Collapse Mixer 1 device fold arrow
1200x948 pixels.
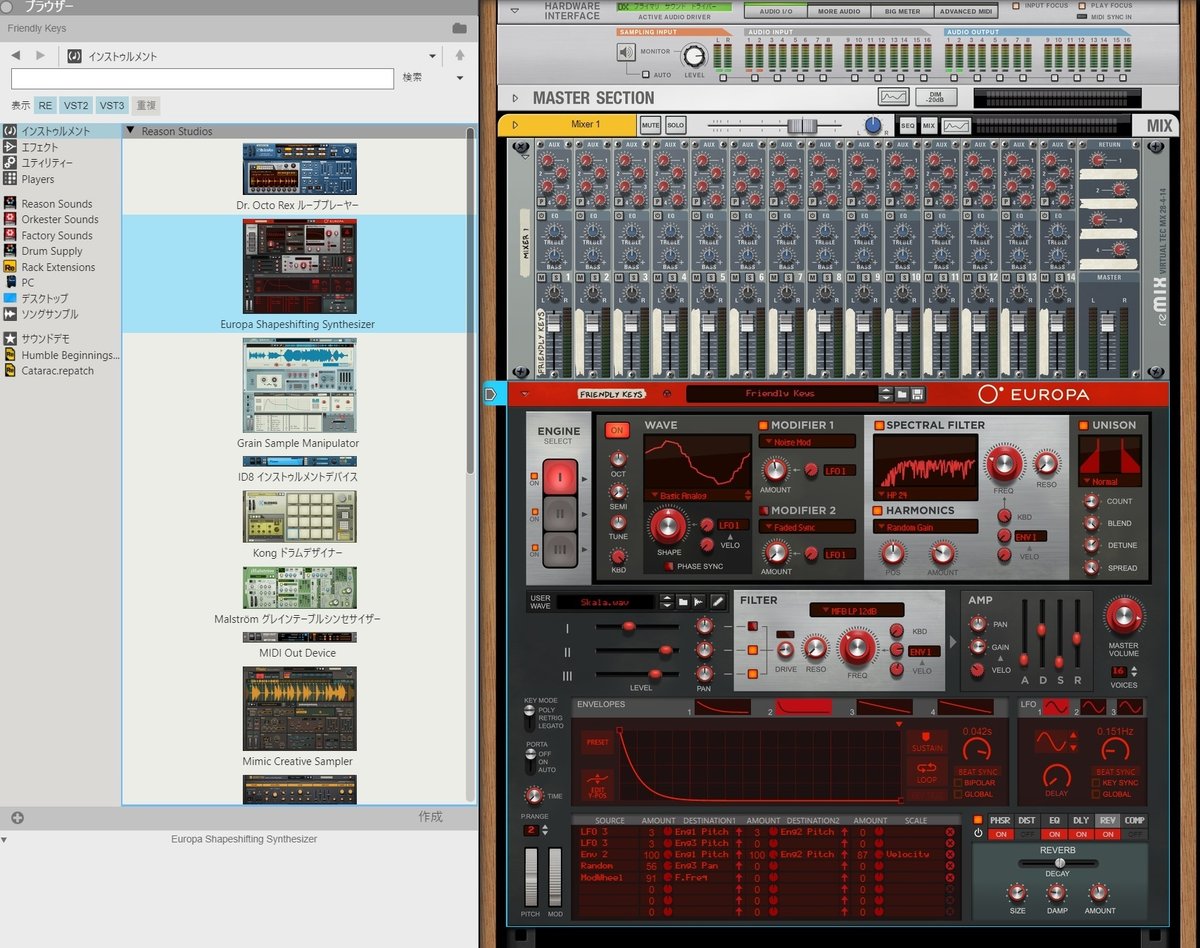coord(515,125)
